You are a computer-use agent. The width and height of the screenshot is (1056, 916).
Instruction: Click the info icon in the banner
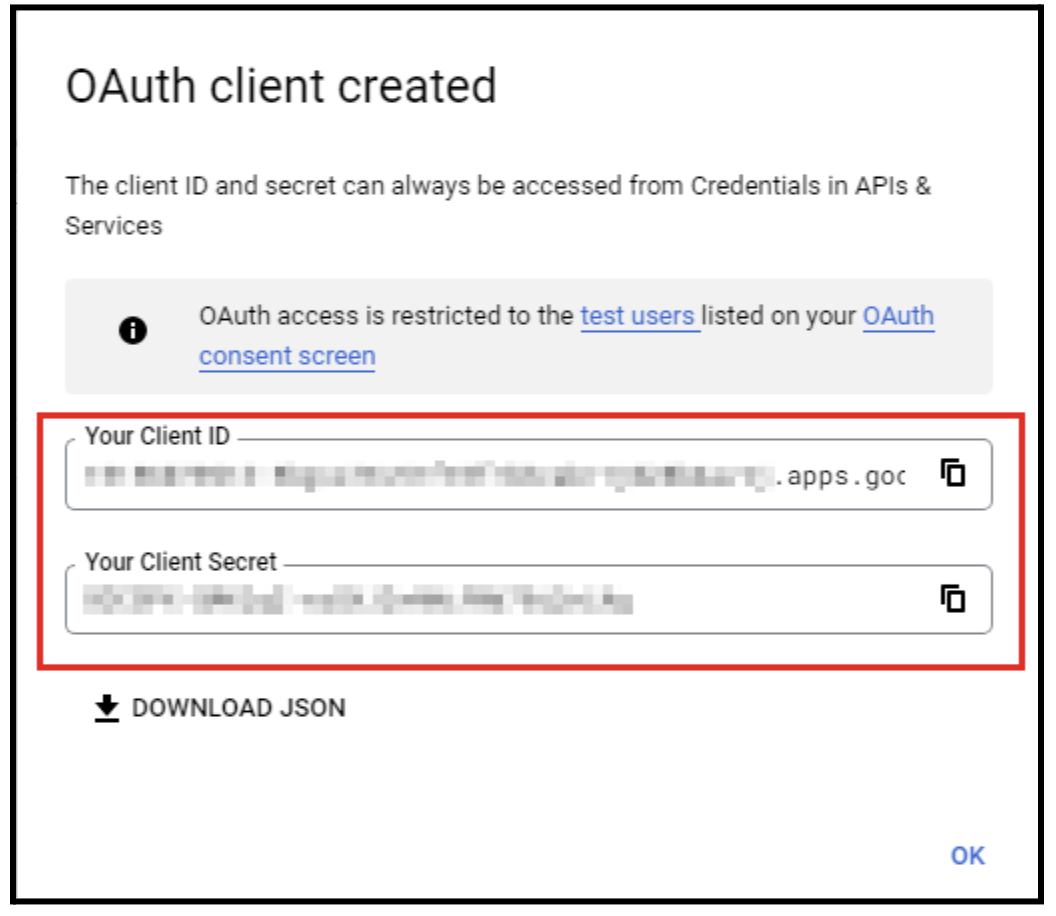(x=133, y=332)
